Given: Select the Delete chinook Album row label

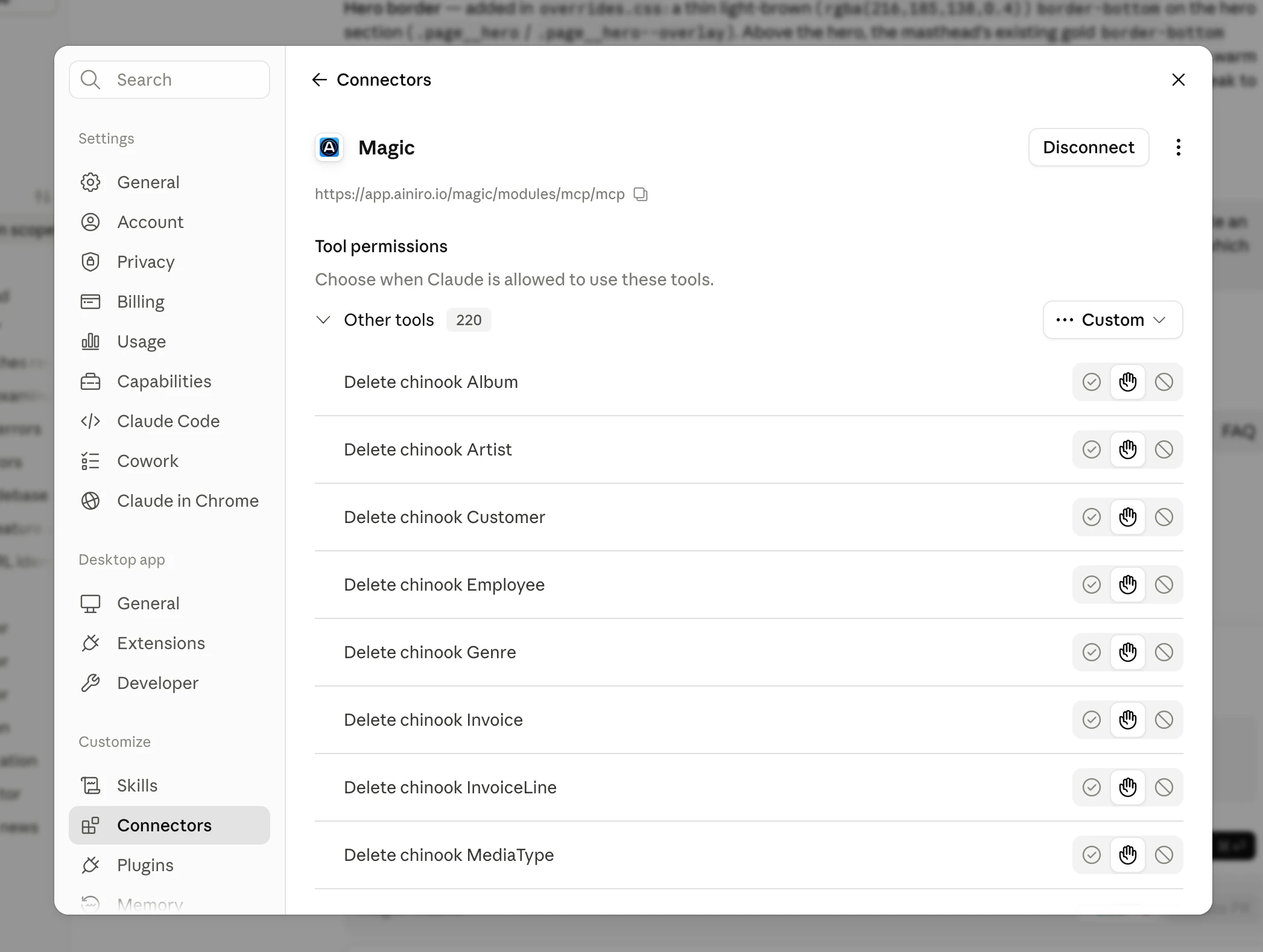Looking at the screenshot, I should point(431,382).
